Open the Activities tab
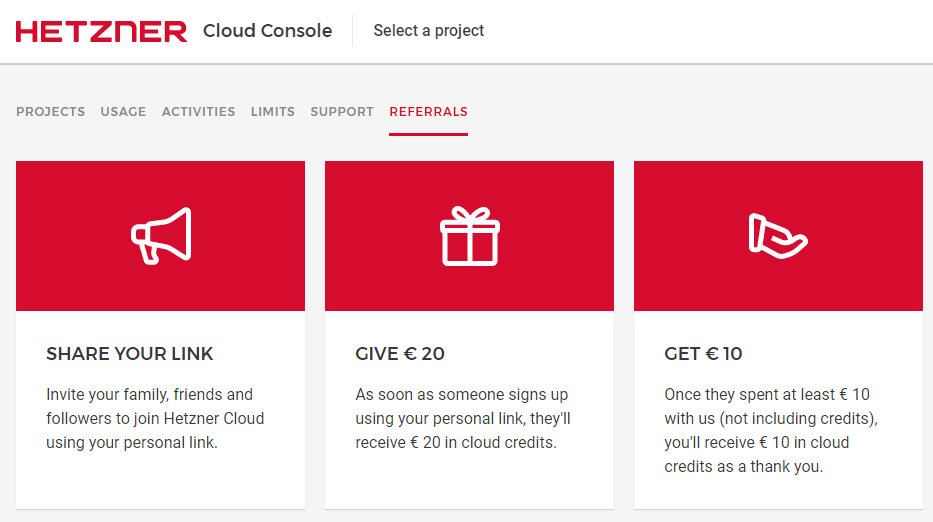This screenshot has width=933, height=522. coord(199,112)
